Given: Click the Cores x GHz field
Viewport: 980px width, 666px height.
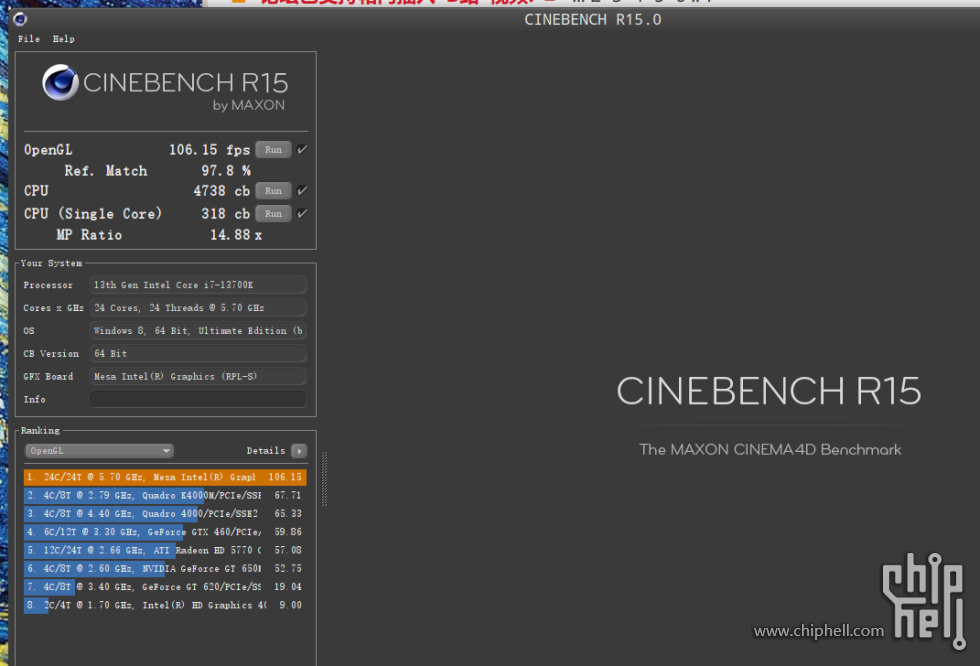Looking at the screenshot, I should tap(198, 308).
